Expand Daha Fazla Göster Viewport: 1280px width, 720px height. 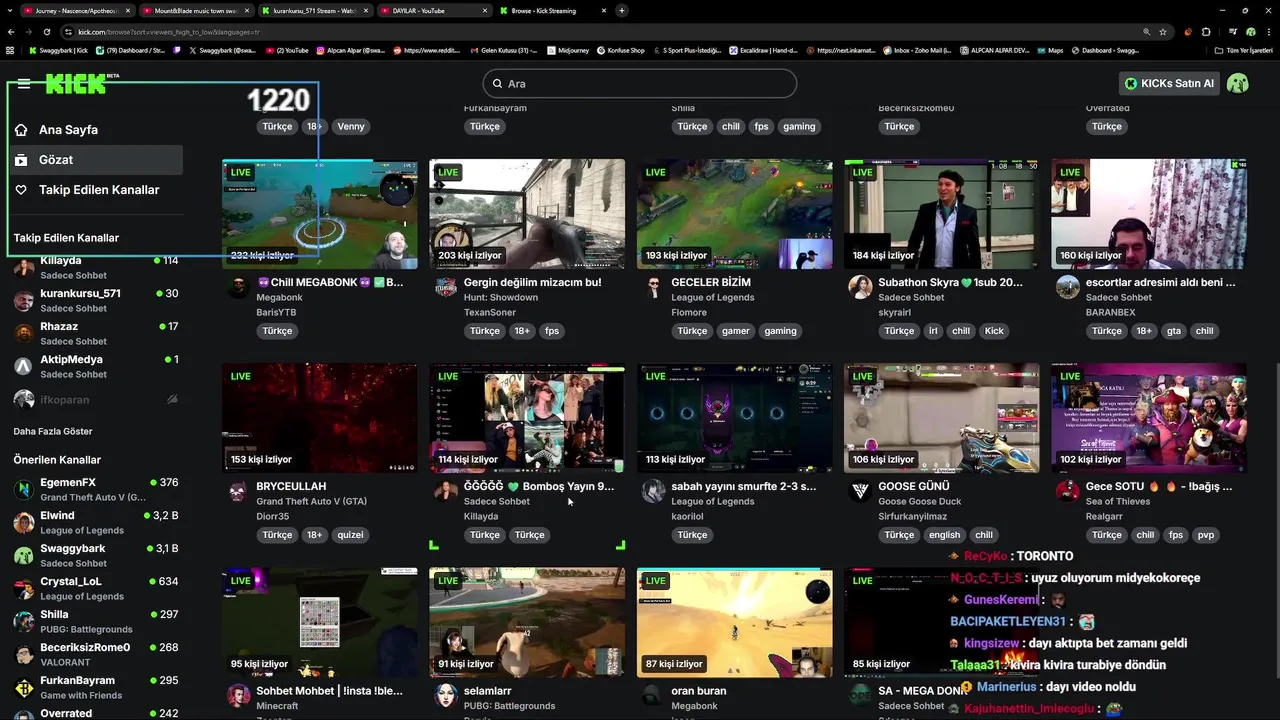point(53,432)
